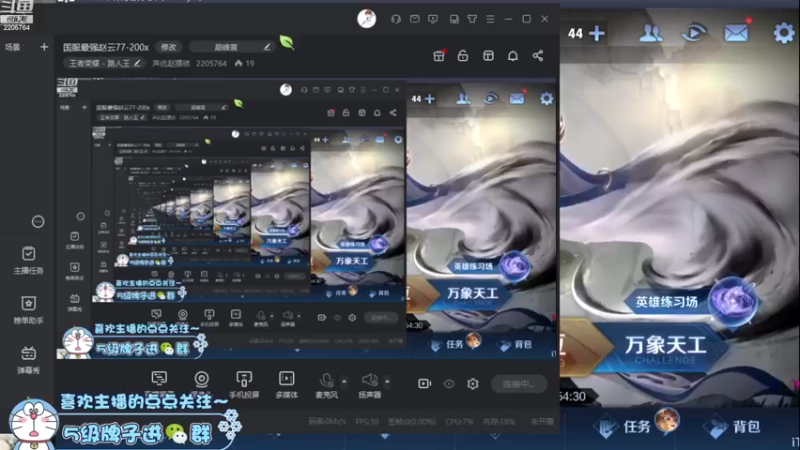Open the gift box icon with red dot
The image size is (800, 450).
point(439,56)
